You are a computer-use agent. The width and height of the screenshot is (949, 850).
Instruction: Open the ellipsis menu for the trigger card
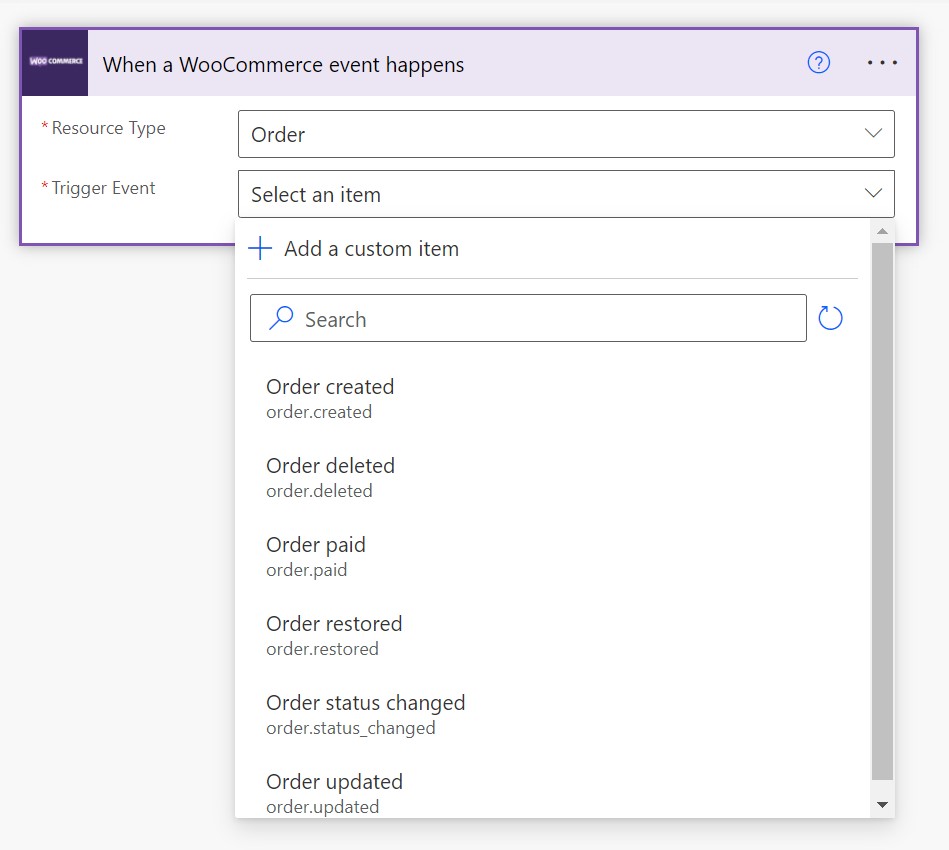point(882,62)
